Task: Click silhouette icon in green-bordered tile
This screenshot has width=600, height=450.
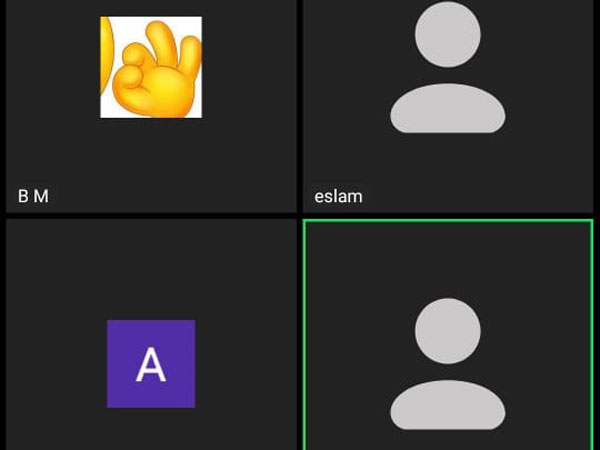Action: point(448,364)
